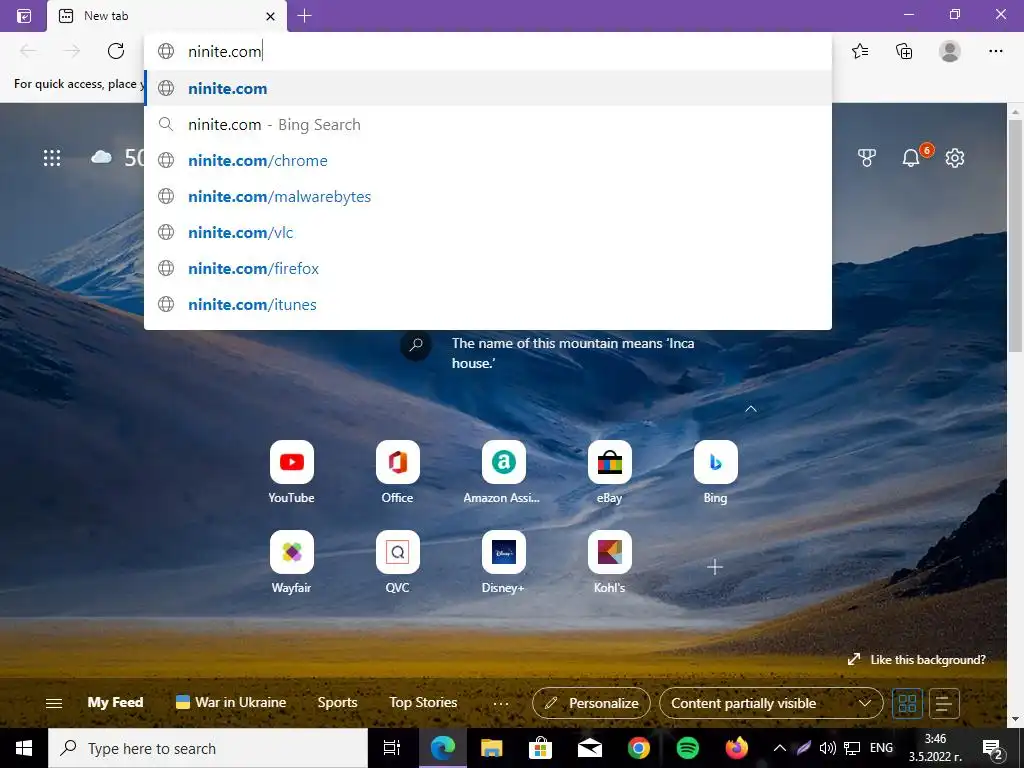Click the page vertical scrollbar
1024x768 pixels.
1016,235
